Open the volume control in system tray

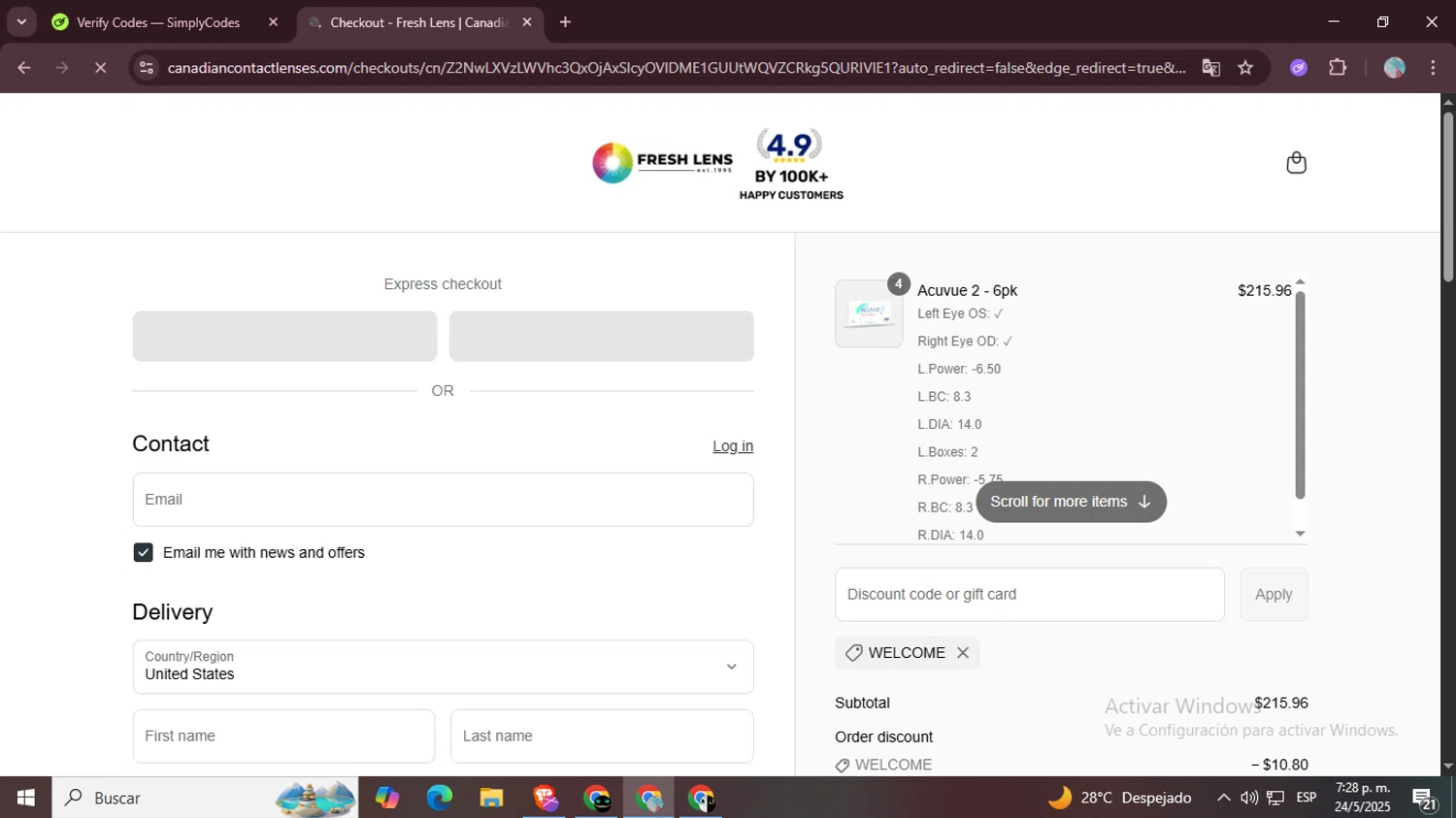(x=1249, y=798)
